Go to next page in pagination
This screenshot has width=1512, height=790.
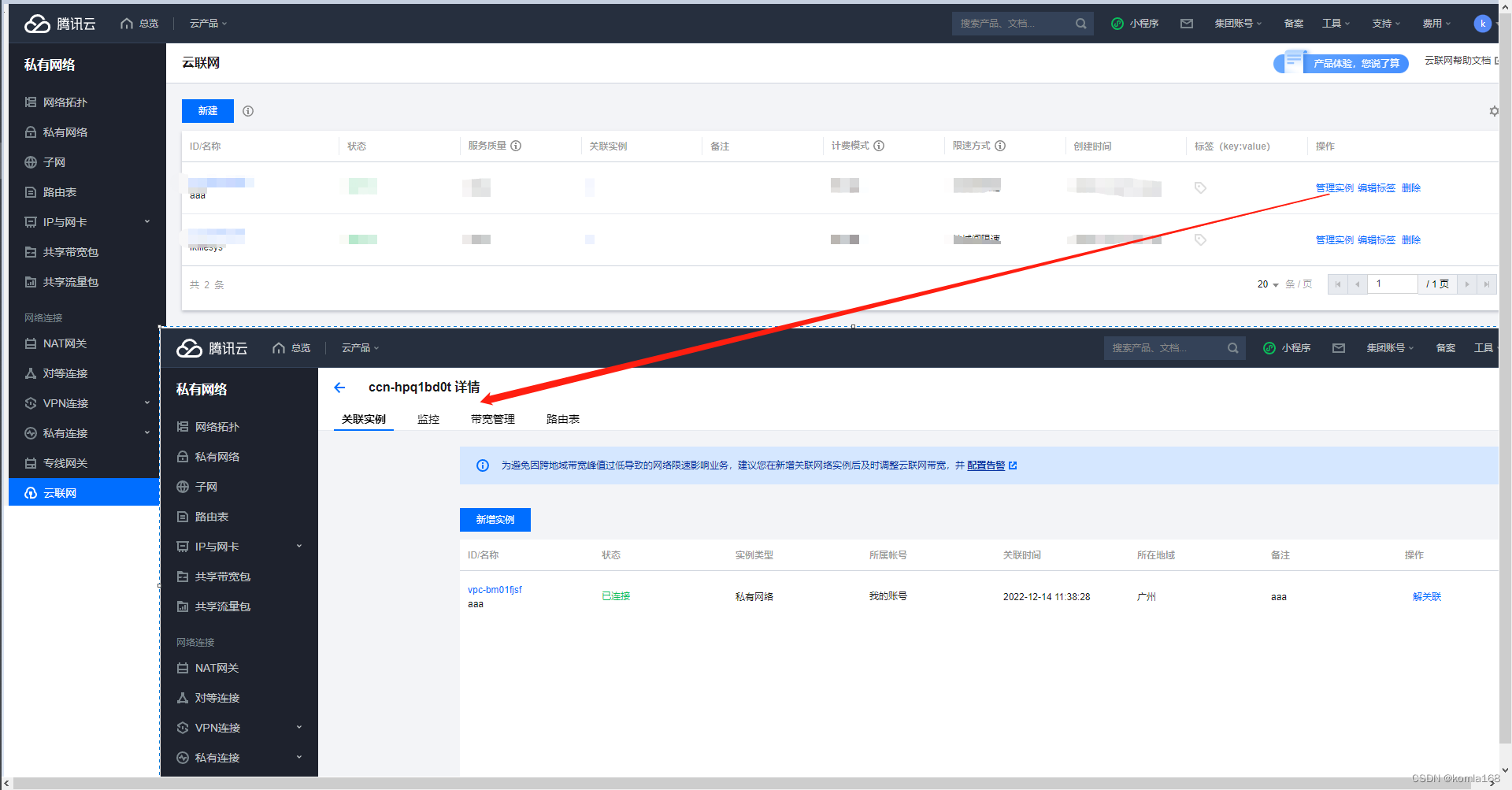[1466, 284]
